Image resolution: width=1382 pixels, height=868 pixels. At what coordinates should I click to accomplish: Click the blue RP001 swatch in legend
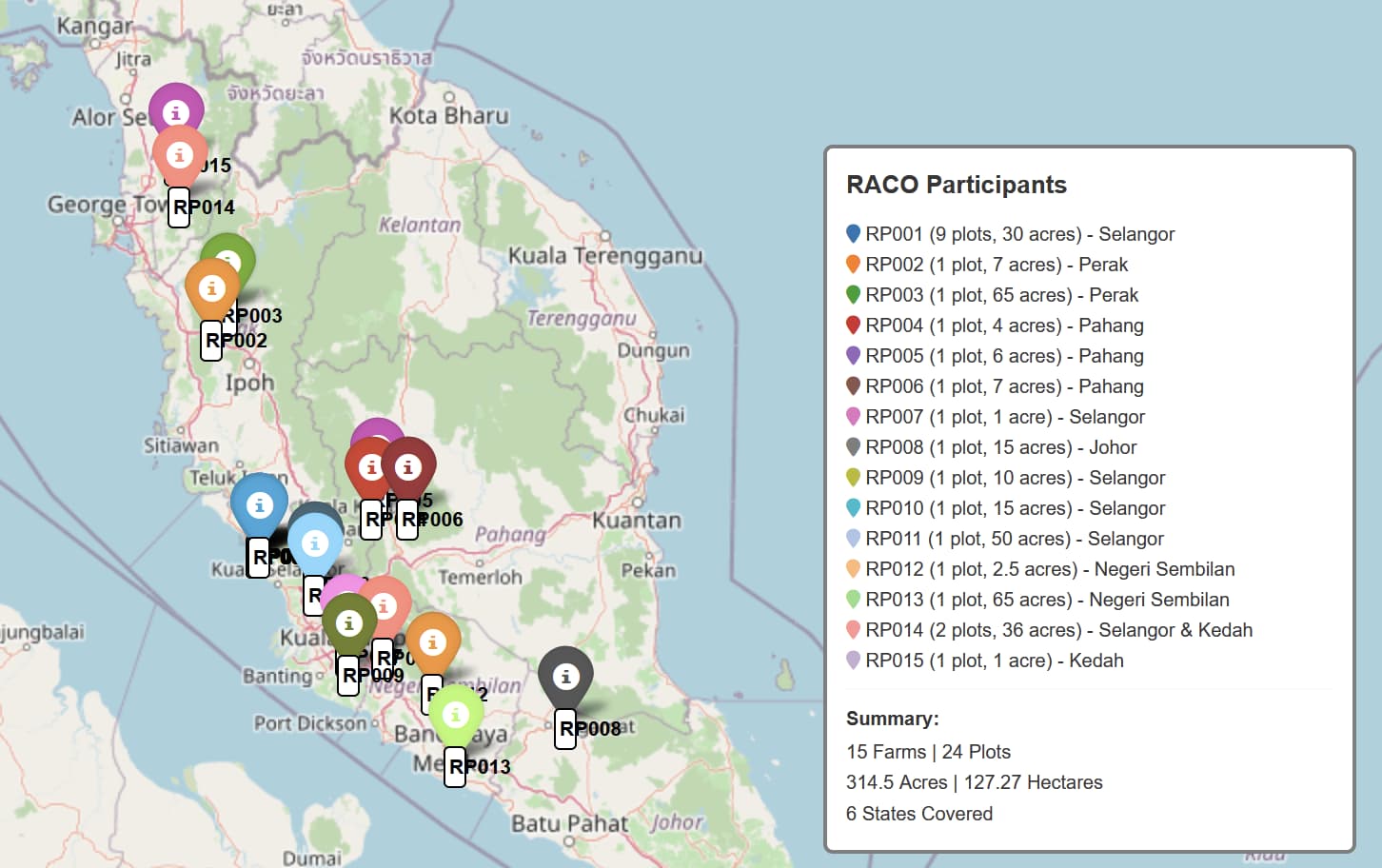point(853,233)
